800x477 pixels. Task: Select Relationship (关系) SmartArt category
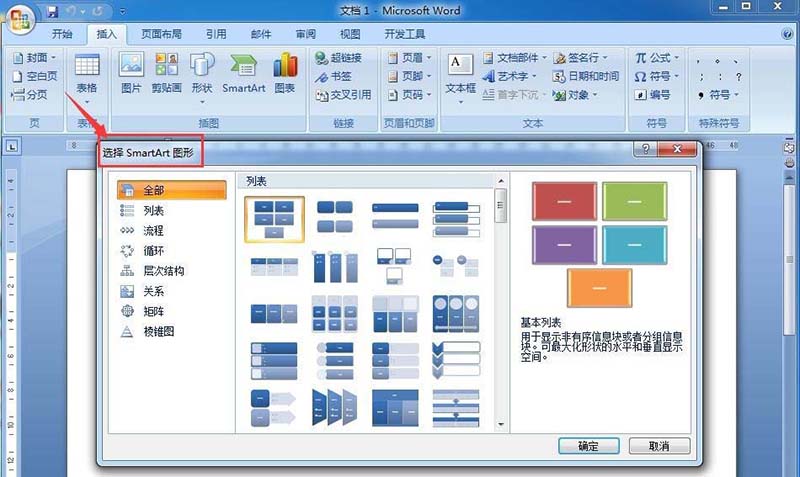pos(171,291)
